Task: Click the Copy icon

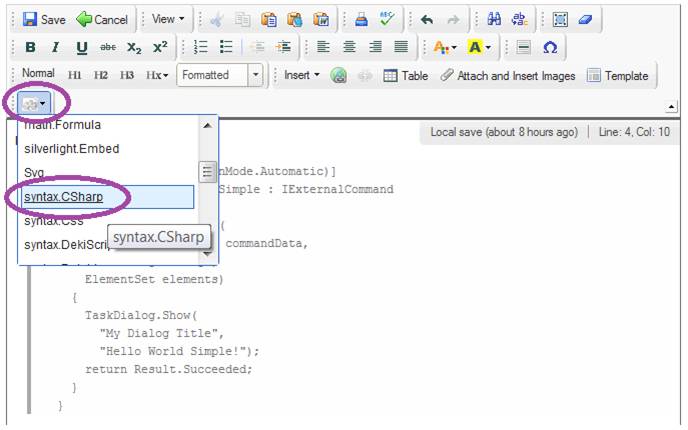Action: pyautogui.click(x=242, y=20)
